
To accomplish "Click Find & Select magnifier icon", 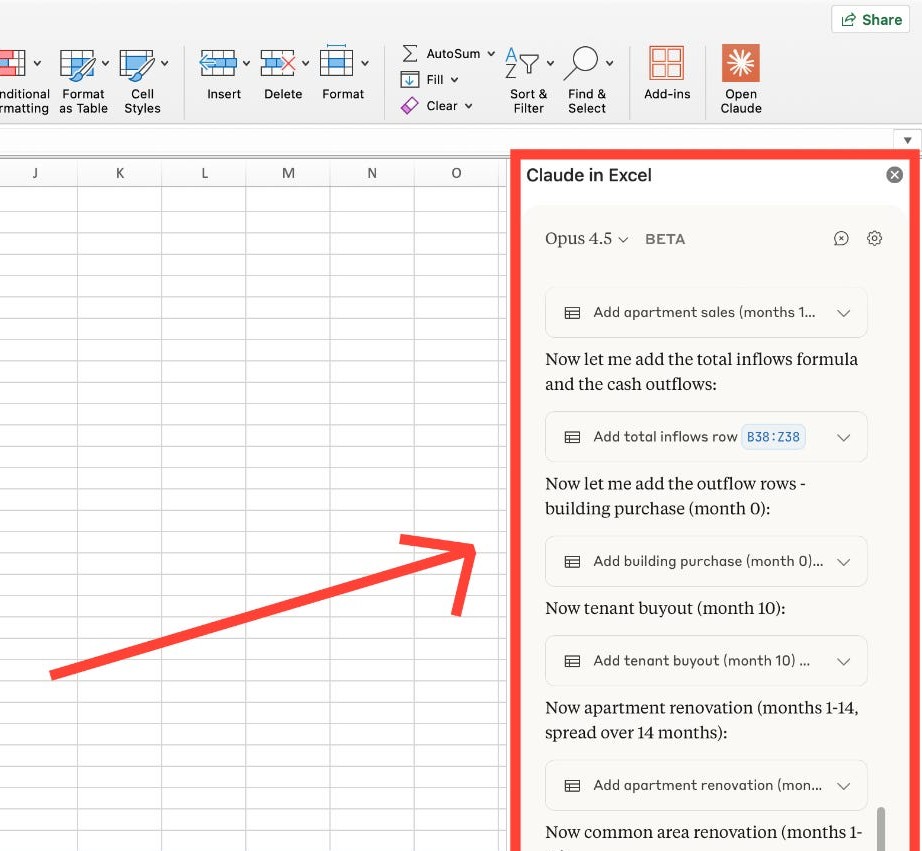I will click(581, 63).
